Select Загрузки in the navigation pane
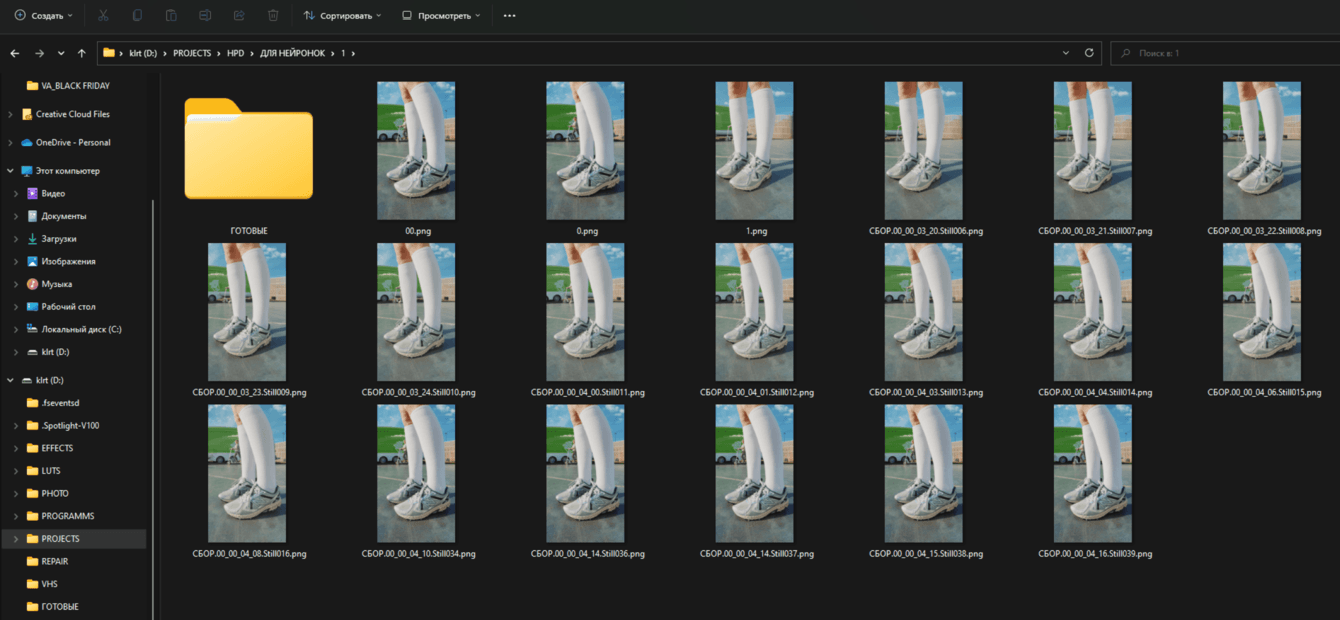This screenshot has height=620, width=1340. [x=58, y=239]
